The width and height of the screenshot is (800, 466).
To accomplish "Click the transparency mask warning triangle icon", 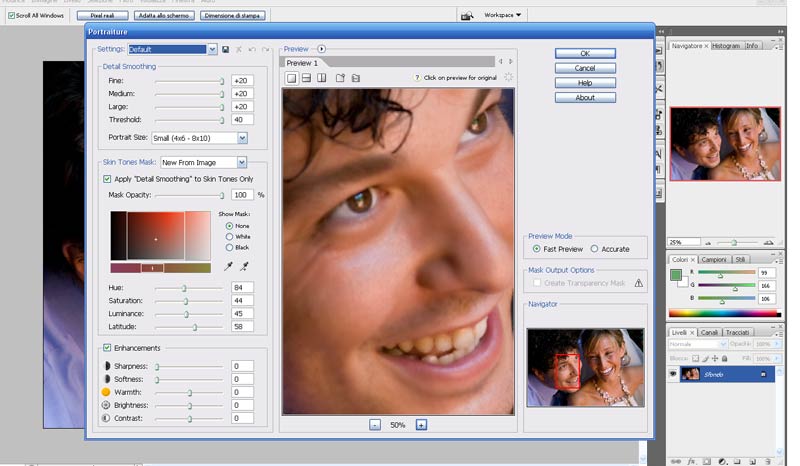I will [x=639, y=283].
